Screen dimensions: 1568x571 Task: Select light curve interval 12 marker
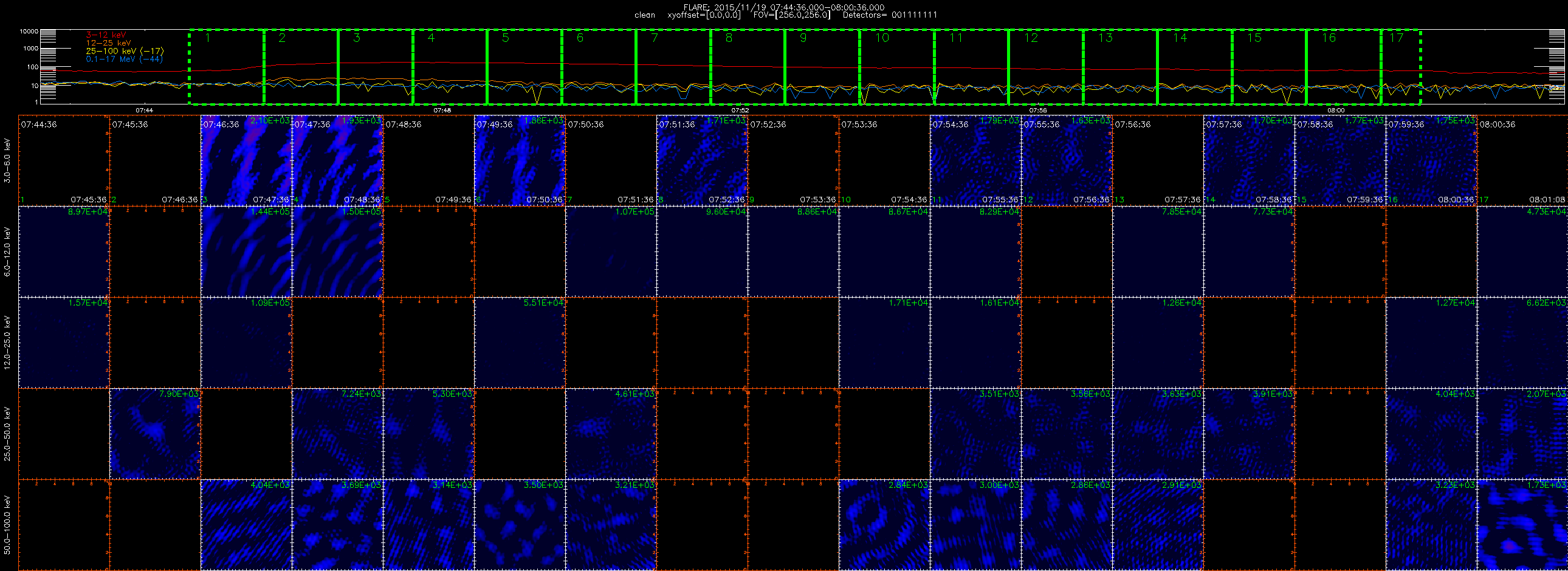point(1031,38)
